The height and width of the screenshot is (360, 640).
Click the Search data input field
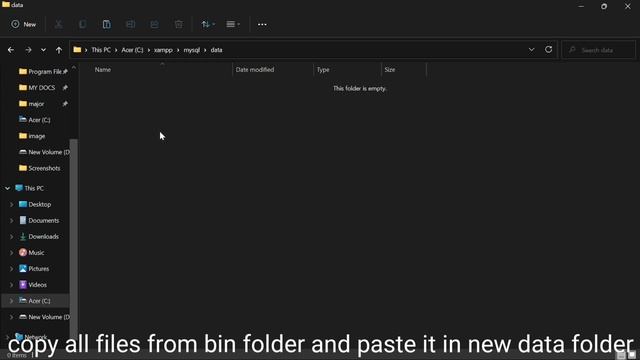(598, 50)
